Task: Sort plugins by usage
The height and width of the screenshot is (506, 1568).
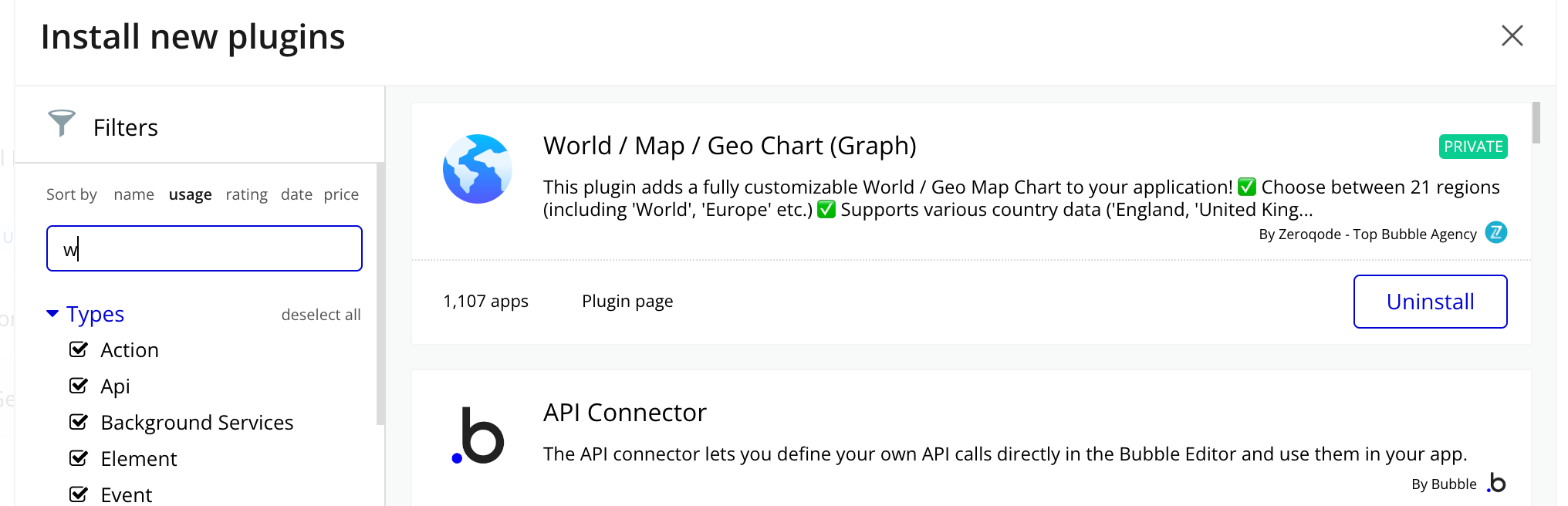Action: pos(190,194)
